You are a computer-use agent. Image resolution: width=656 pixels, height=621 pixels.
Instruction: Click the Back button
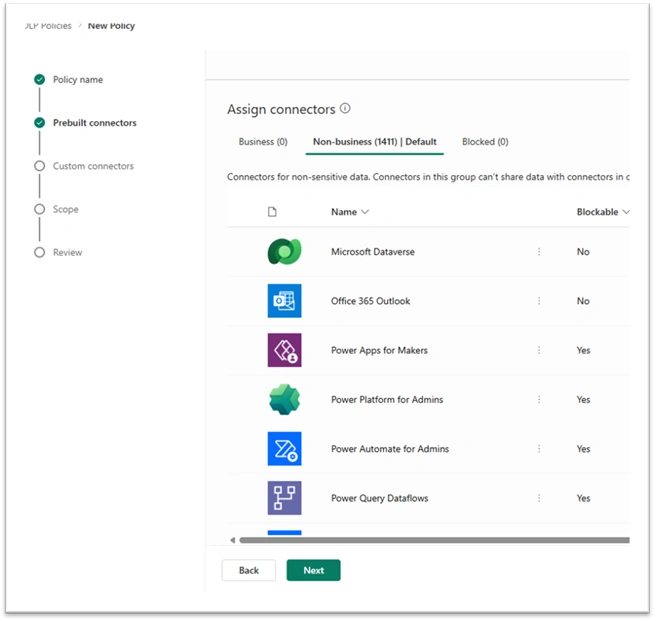click(x=249, y=570)
